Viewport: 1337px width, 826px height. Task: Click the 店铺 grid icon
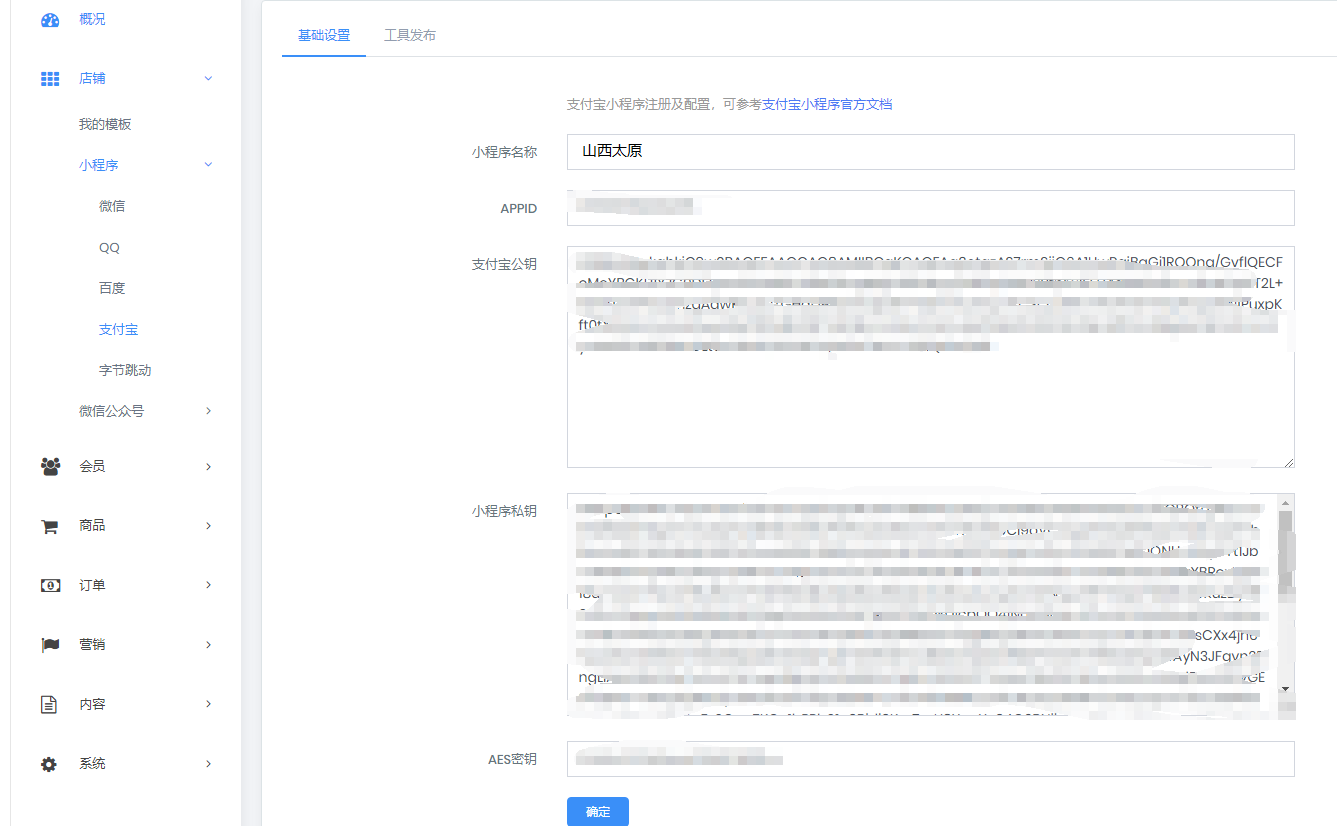click(x=50, y=79)
